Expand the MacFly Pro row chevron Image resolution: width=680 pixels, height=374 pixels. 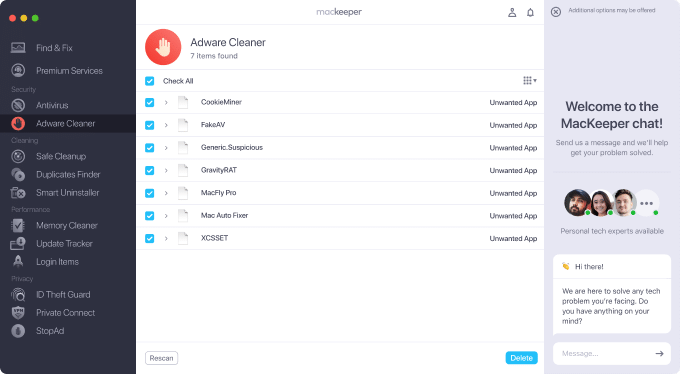click(x=166, y=193)
